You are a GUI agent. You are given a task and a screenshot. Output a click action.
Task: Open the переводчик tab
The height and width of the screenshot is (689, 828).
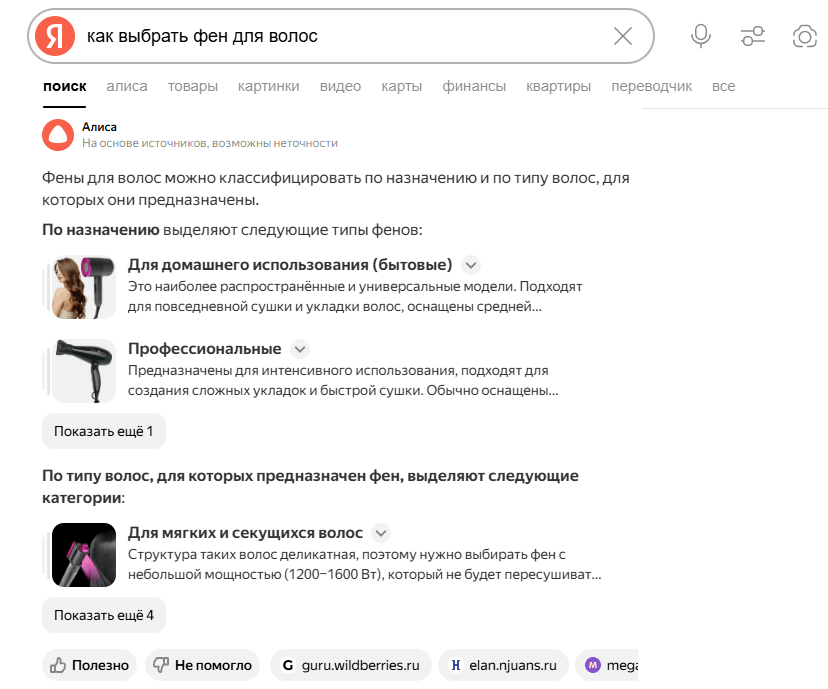pyautogui.click(x=652, y=86)
